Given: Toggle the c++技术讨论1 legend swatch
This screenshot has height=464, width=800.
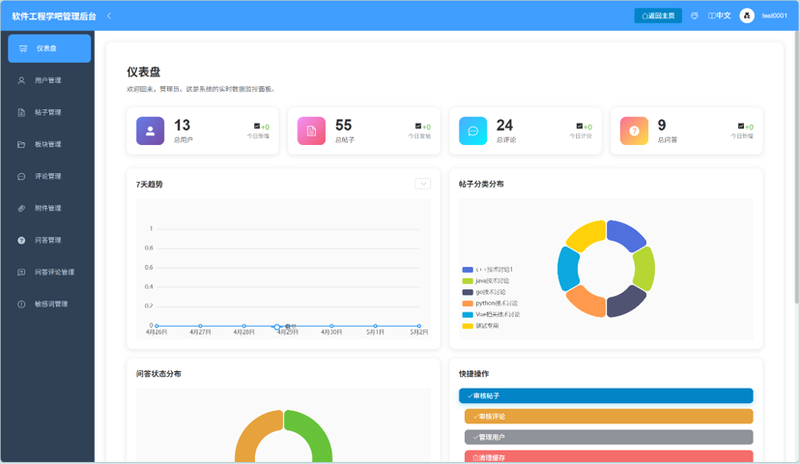Looking at the screenshot, I should click(x=467, y=270).
